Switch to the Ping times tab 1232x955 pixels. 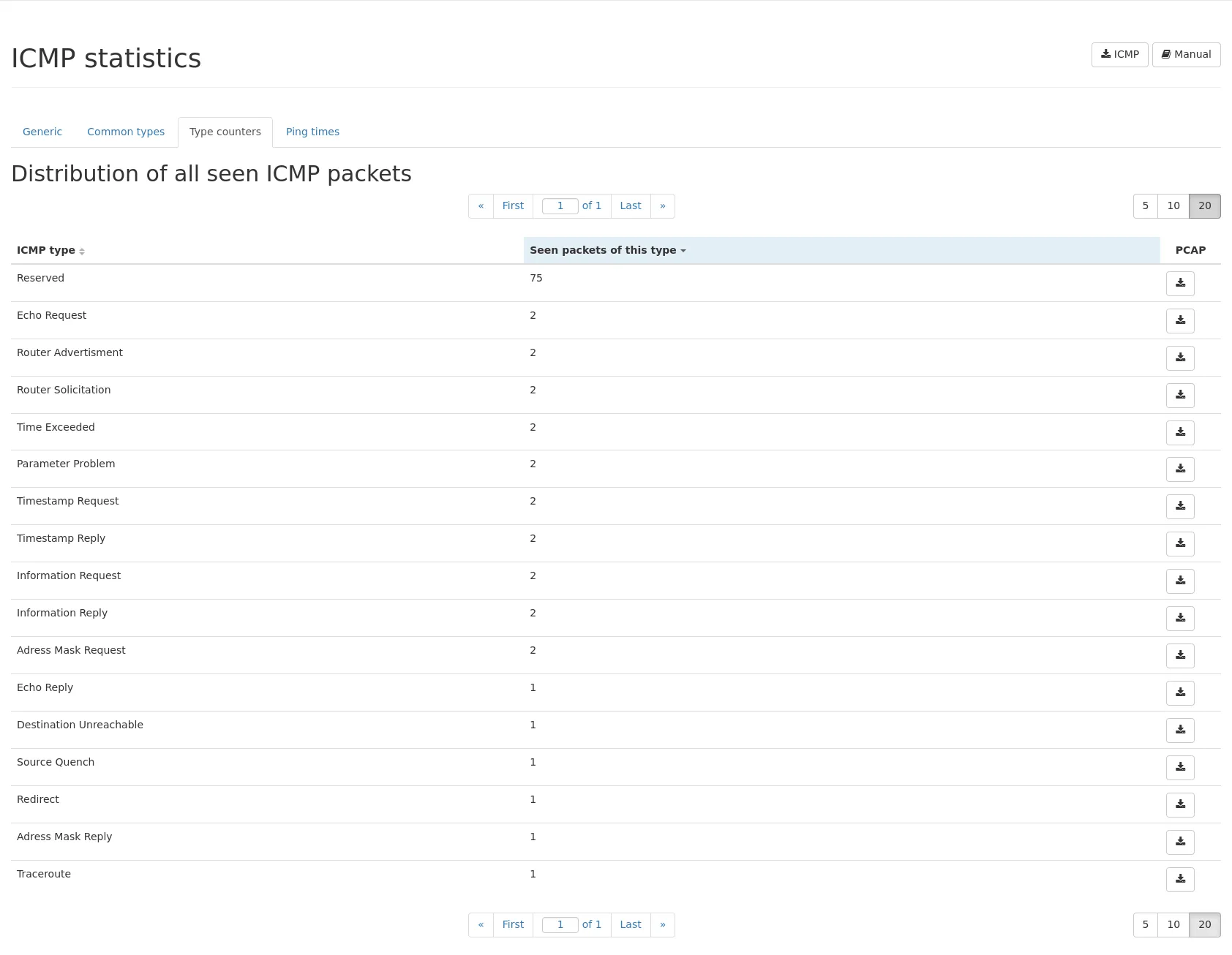312,132
